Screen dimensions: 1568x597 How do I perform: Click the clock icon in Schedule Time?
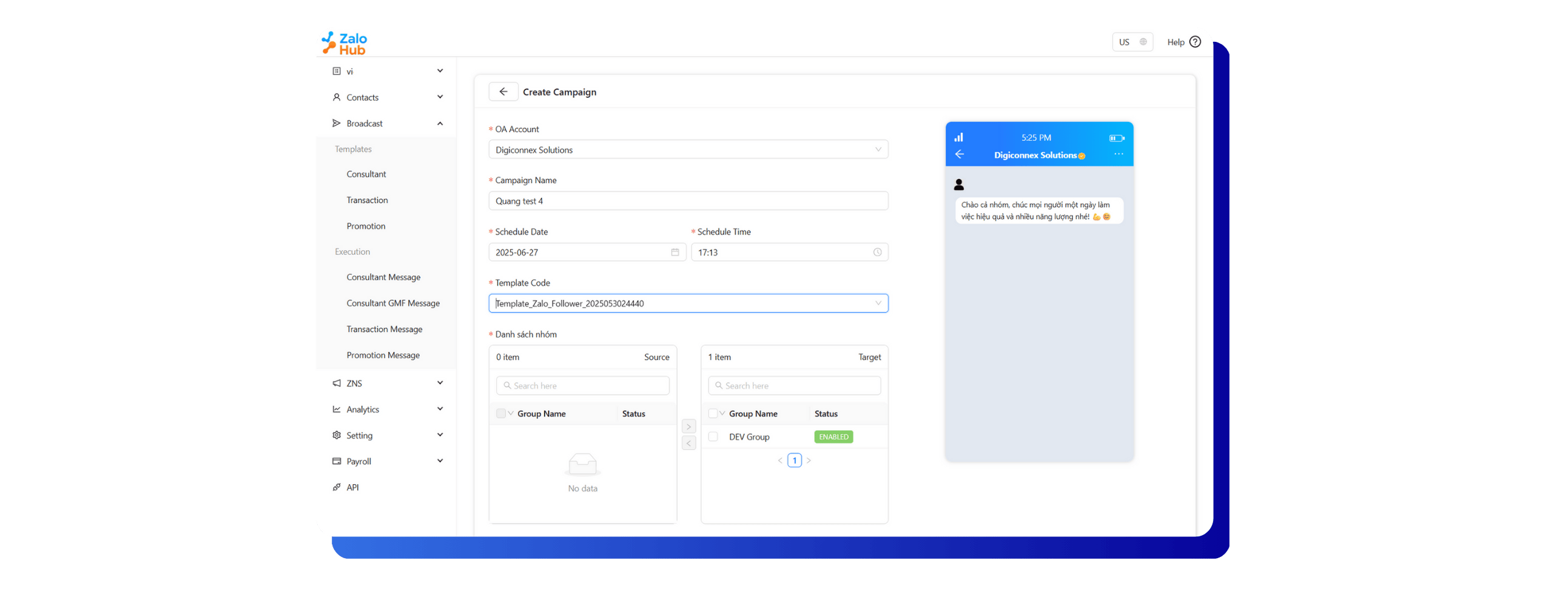click(877, 252)
